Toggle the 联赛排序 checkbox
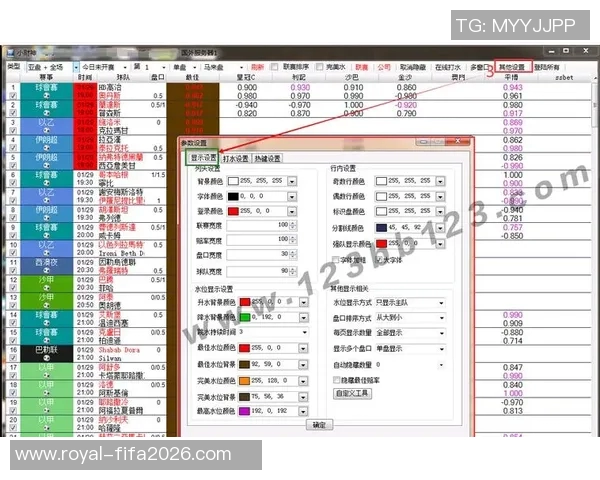The image size is (600, 480). point(274,67)
